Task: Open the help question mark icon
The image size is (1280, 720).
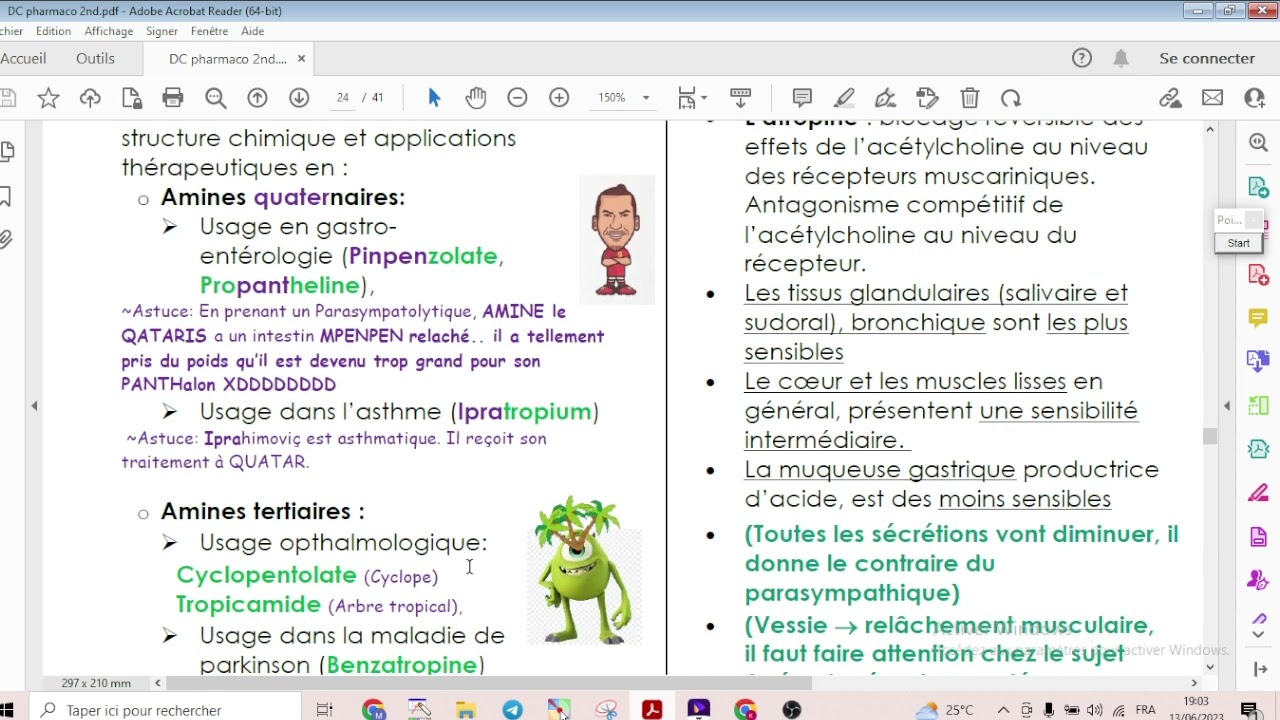Action: 1082,58
